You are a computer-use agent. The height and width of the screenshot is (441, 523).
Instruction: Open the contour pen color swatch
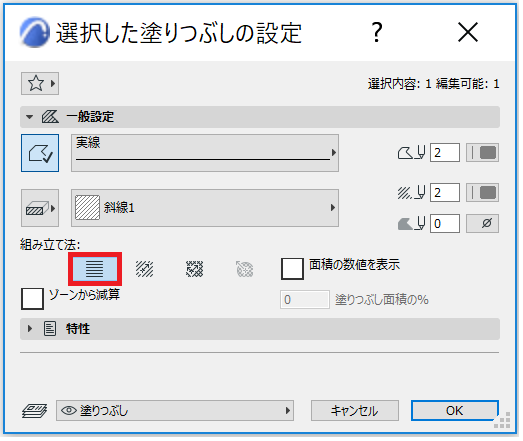coord(482,153)
